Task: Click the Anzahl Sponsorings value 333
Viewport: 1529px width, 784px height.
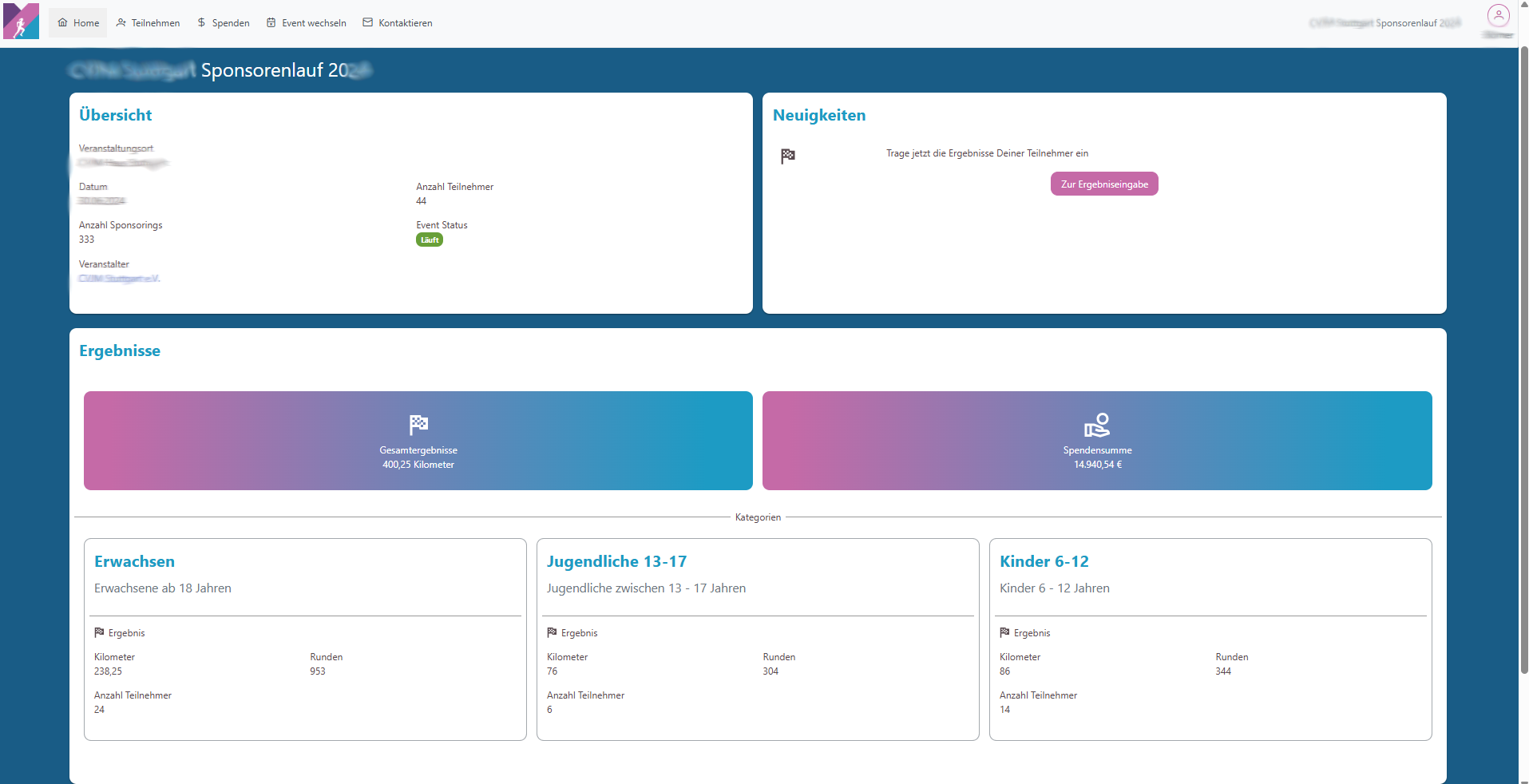Action: (x=86, y=240)
